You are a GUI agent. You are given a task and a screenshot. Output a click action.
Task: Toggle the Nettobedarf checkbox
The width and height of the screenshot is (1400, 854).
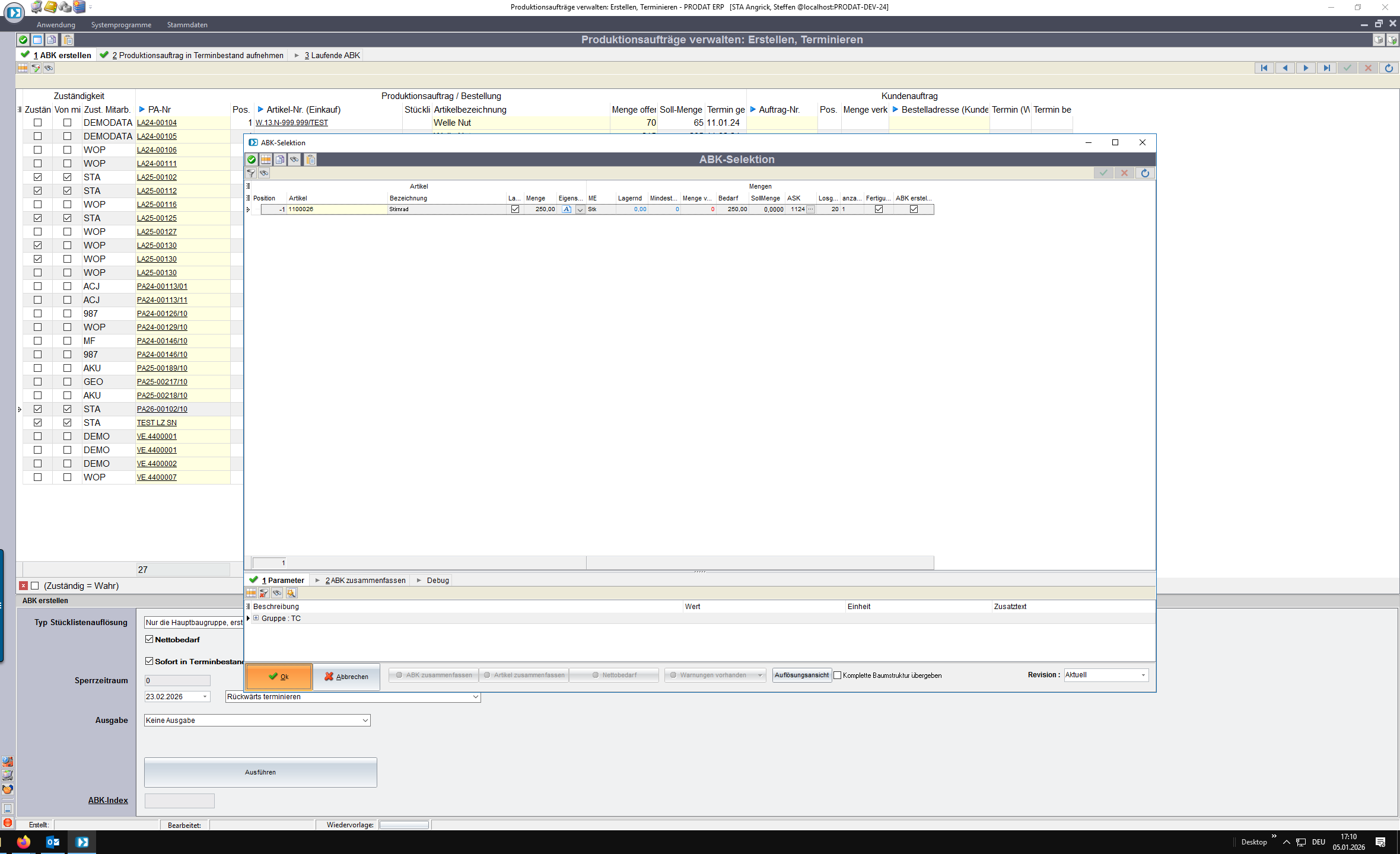click(x=149, y=639)
